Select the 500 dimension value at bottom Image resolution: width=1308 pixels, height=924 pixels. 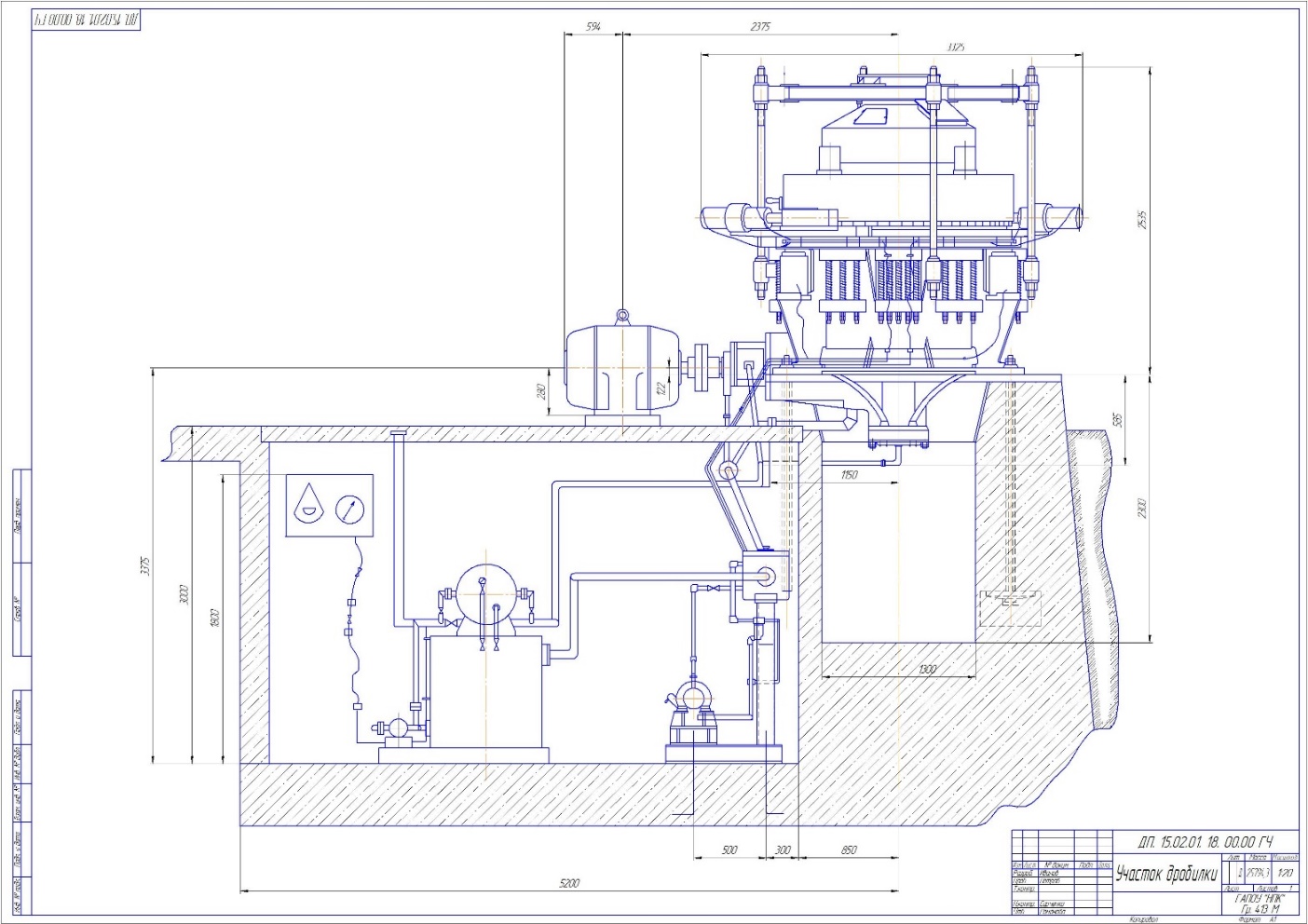point(729,850)
